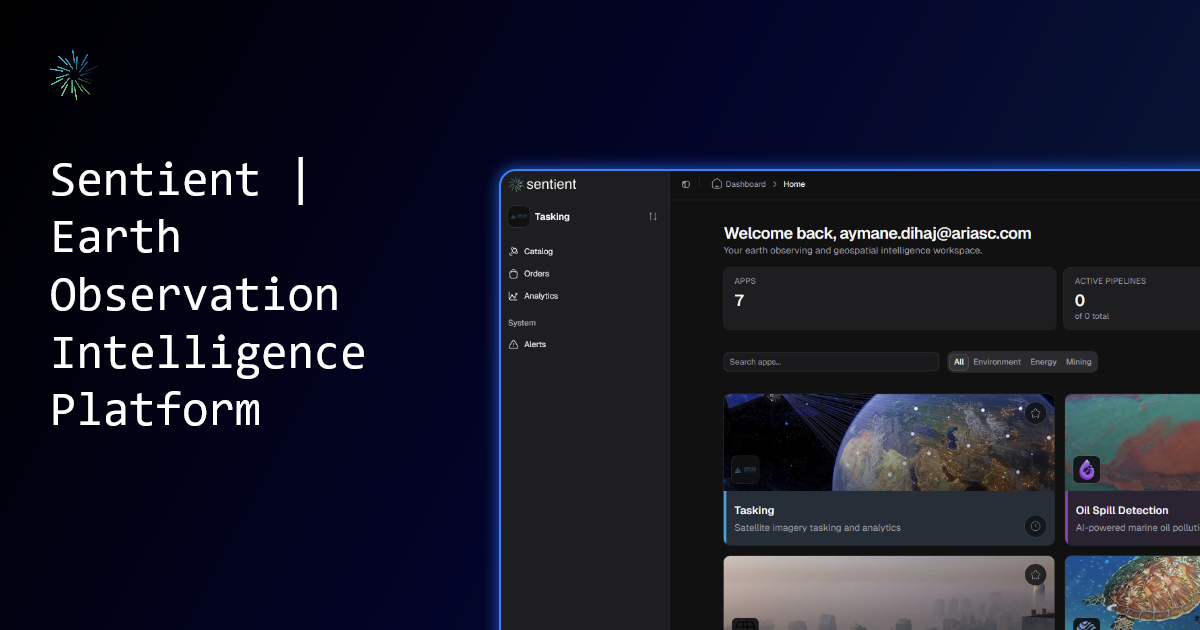
Task: Click the Welcome back heading
Action: (x=877, y=233)
